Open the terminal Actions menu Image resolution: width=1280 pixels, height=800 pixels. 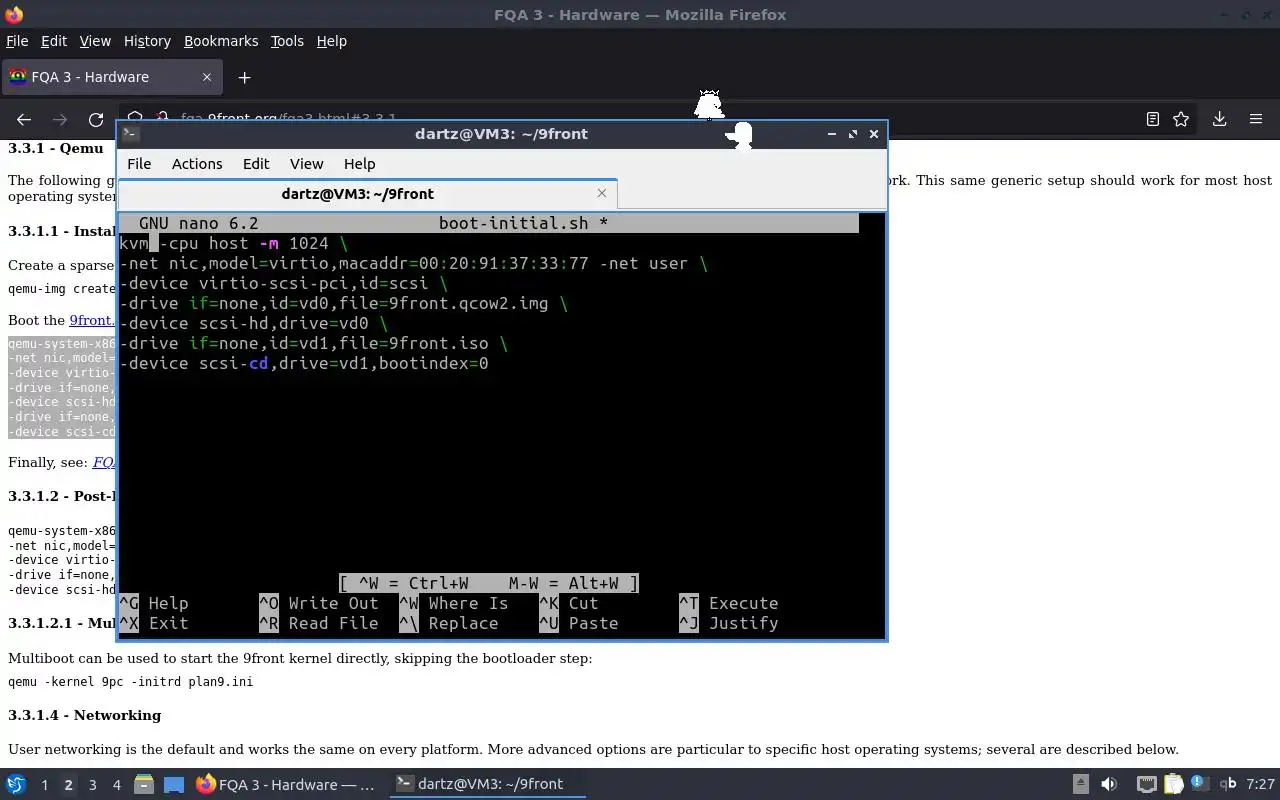click(197, 164)
